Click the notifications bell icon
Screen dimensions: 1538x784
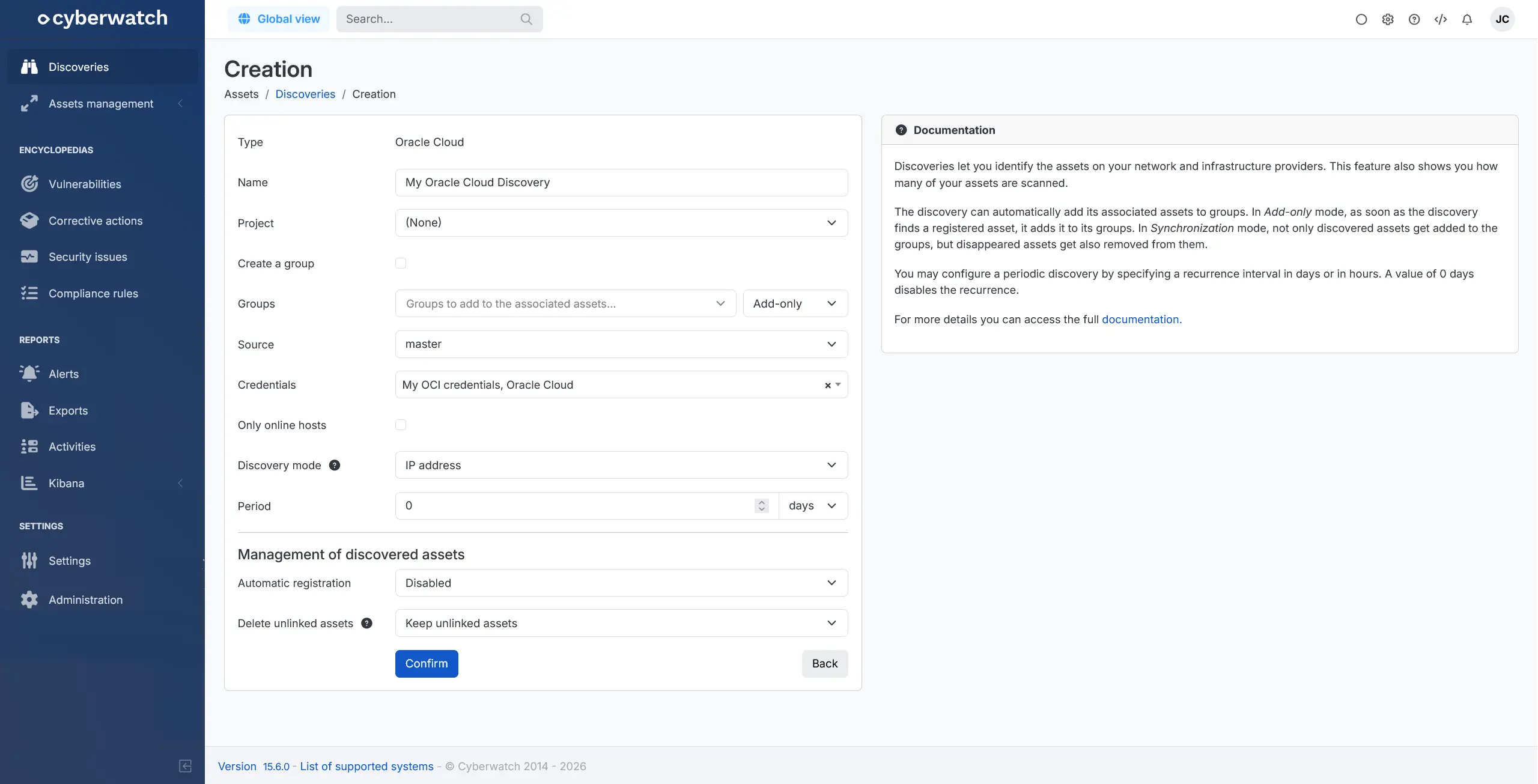pos(1467,19)
